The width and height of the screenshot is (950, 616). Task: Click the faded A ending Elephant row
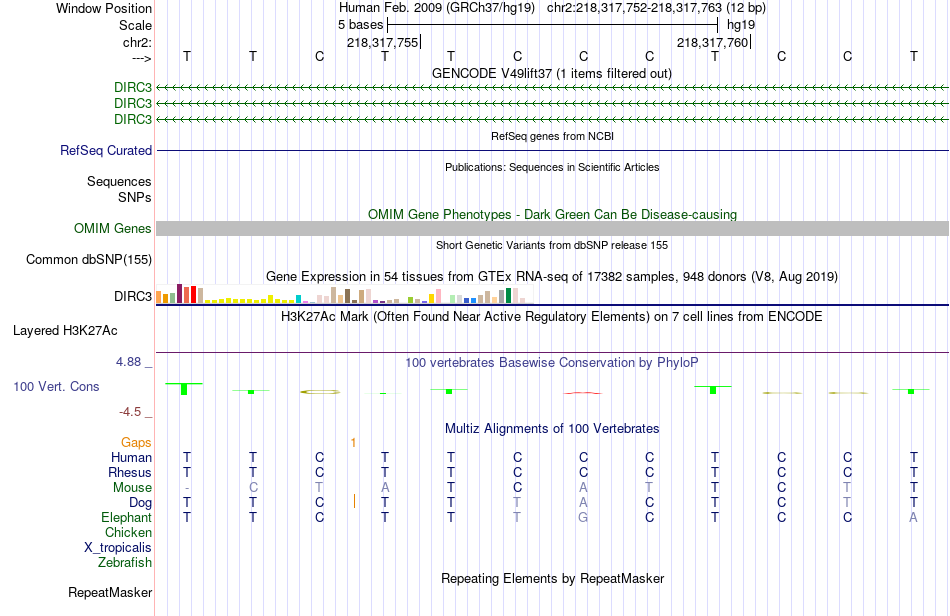pos(913,518)
